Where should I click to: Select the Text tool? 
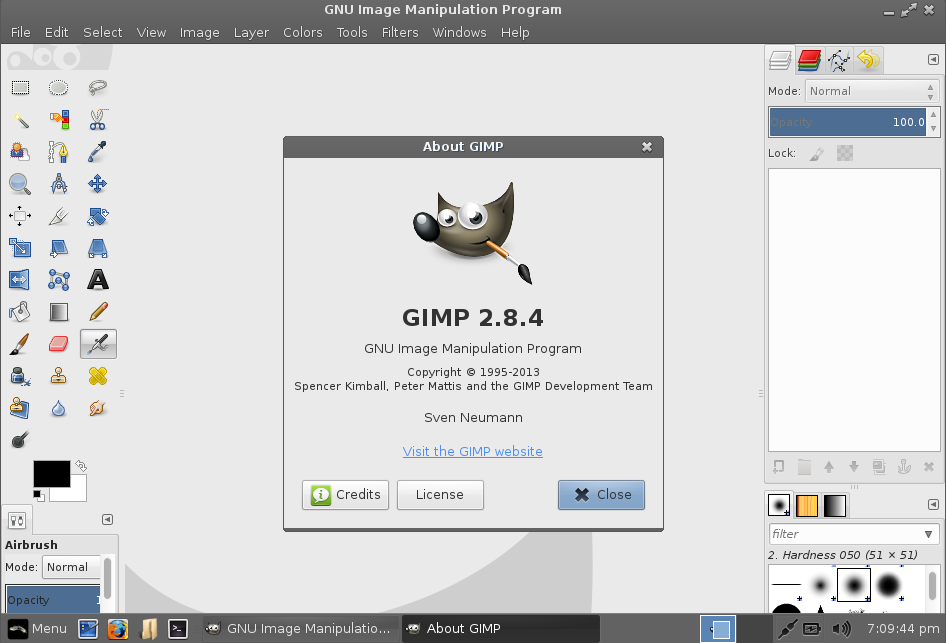click(x=98, y=280)
